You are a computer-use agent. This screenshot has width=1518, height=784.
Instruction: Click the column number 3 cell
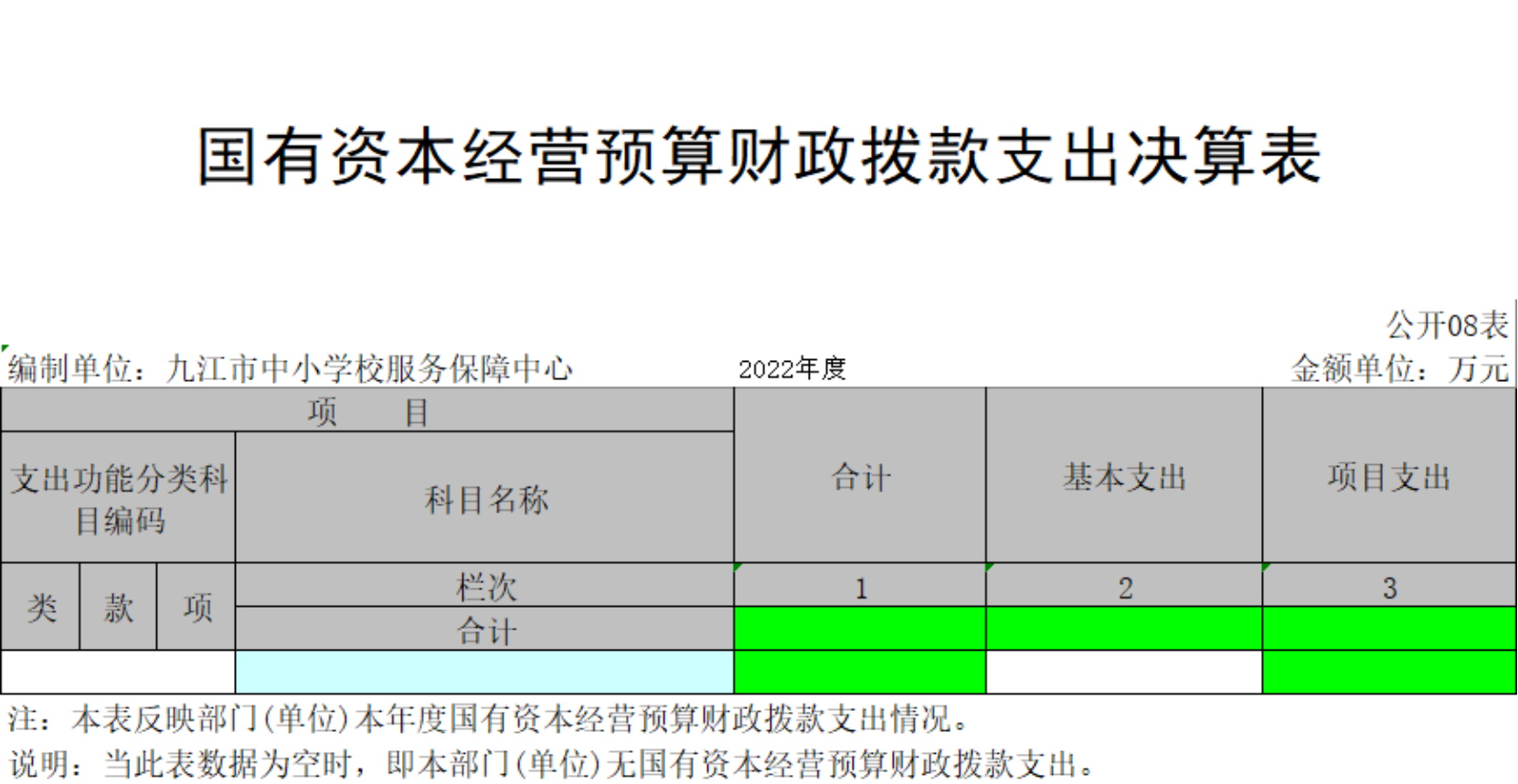(x=1388, y=588)
